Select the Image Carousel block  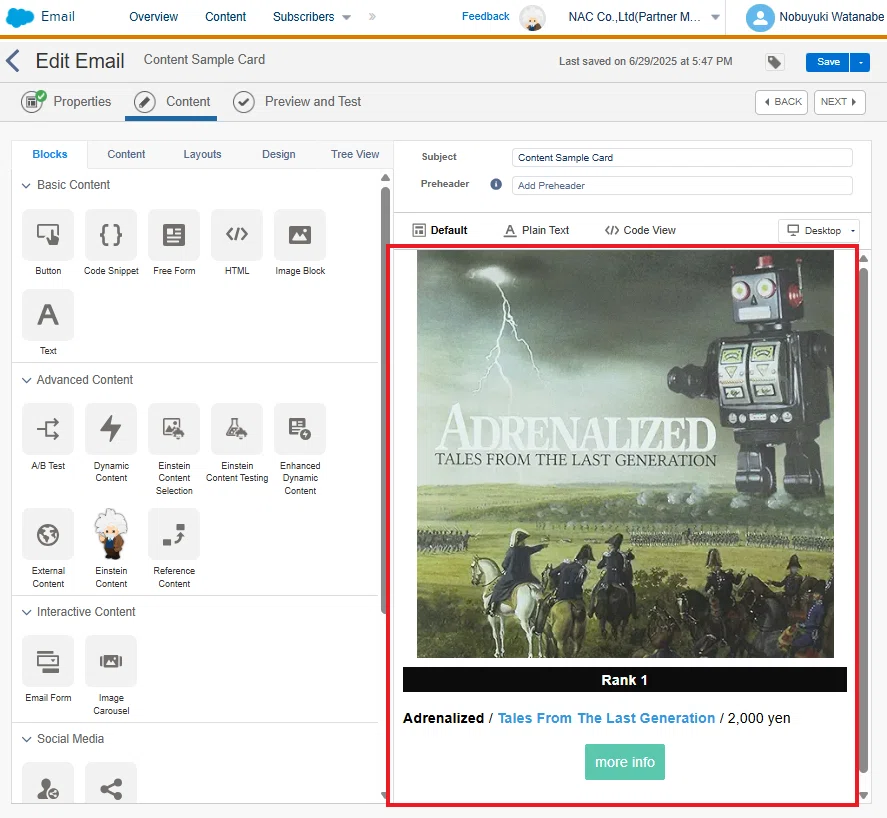[111, 661]
